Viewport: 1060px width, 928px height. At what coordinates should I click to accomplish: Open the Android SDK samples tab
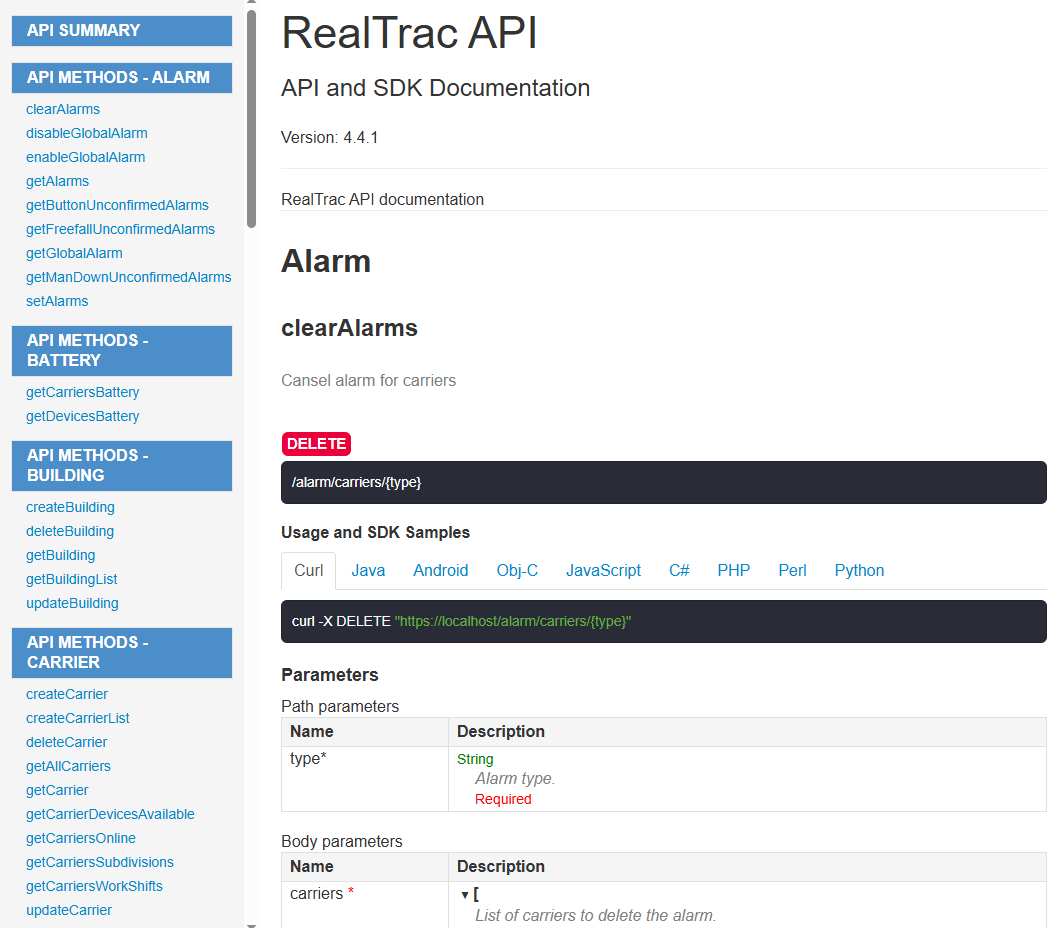click(x=440, y=570)
